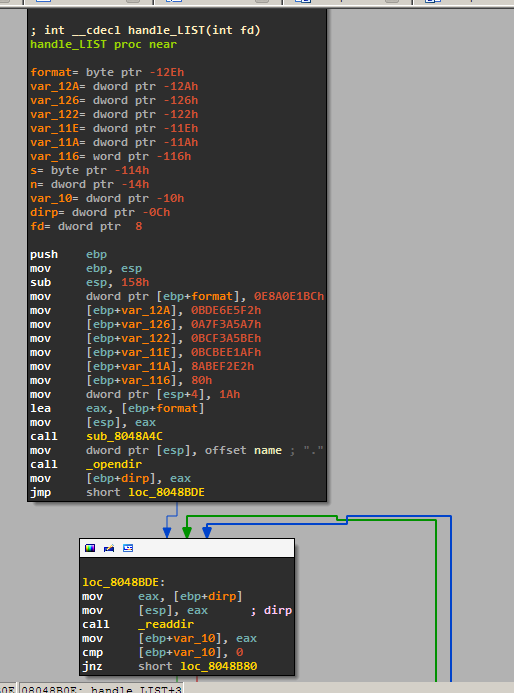514x693 pixels.
Task: Follow the sub_8048A4C call target
Action: coord(124,437)
